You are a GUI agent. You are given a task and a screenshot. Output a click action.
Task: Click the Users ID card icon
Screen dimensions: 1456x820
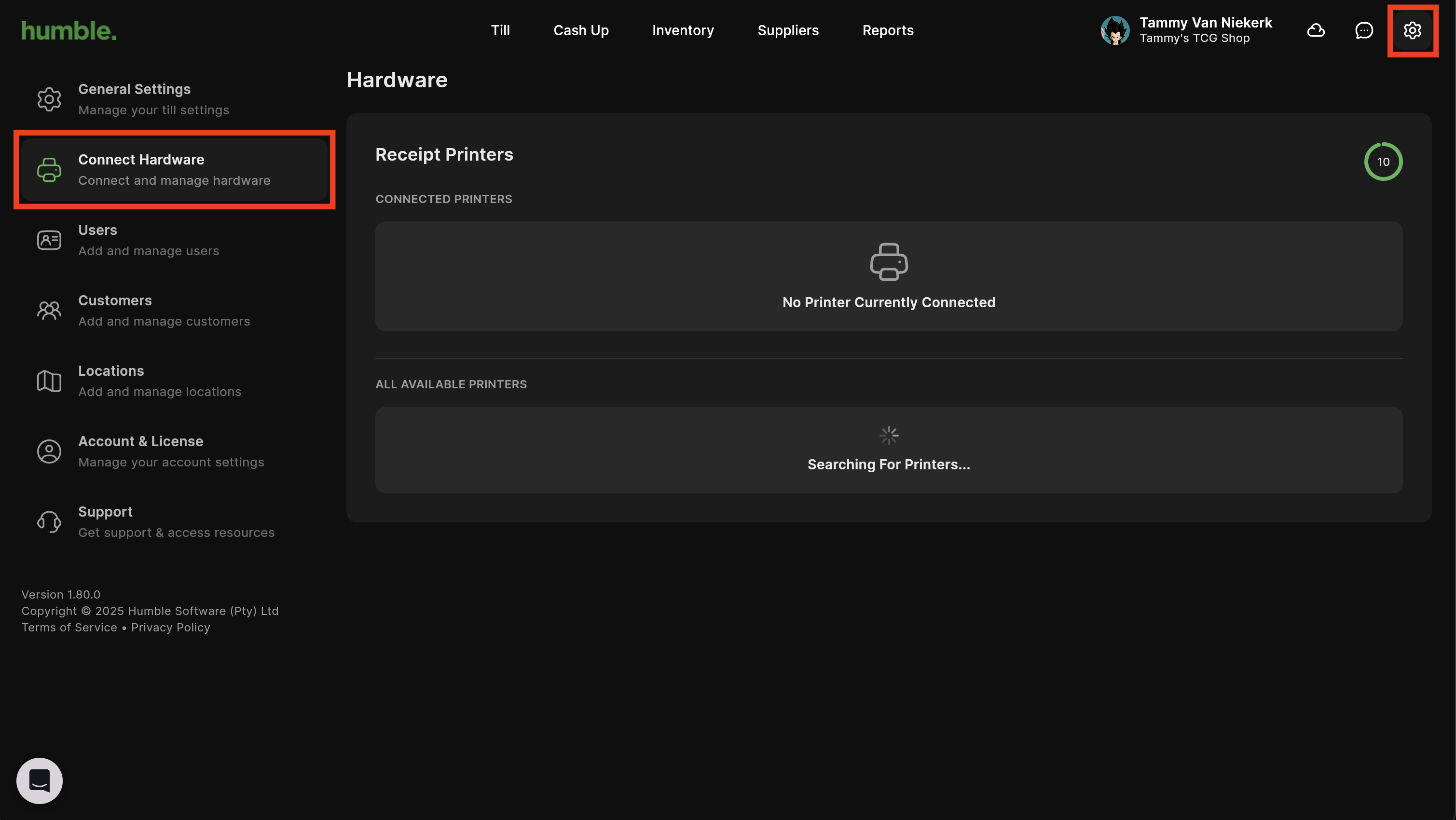pyautogui.click(x=49, y=240)
